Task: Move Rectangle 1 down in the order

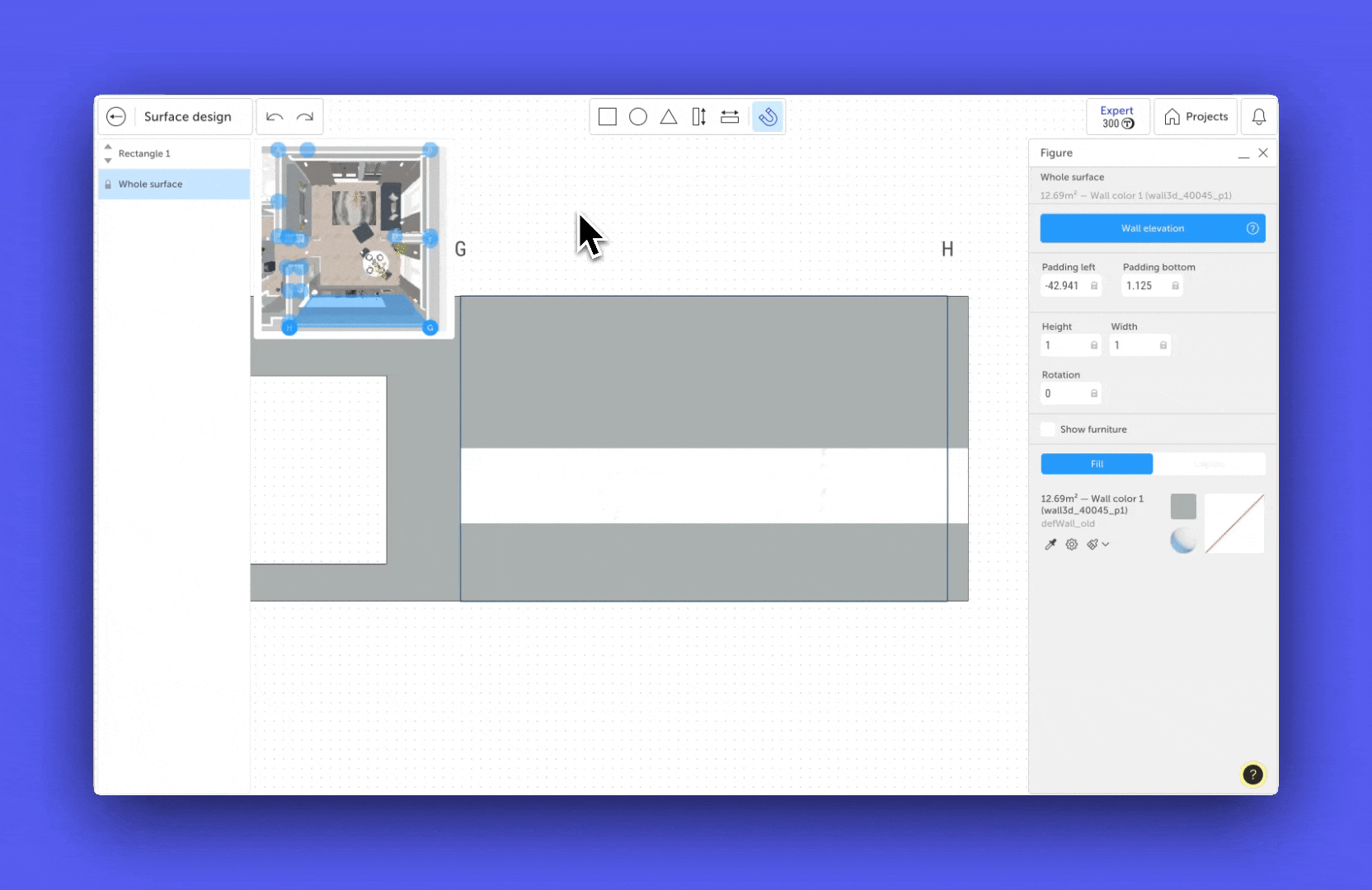Action: 108,160
